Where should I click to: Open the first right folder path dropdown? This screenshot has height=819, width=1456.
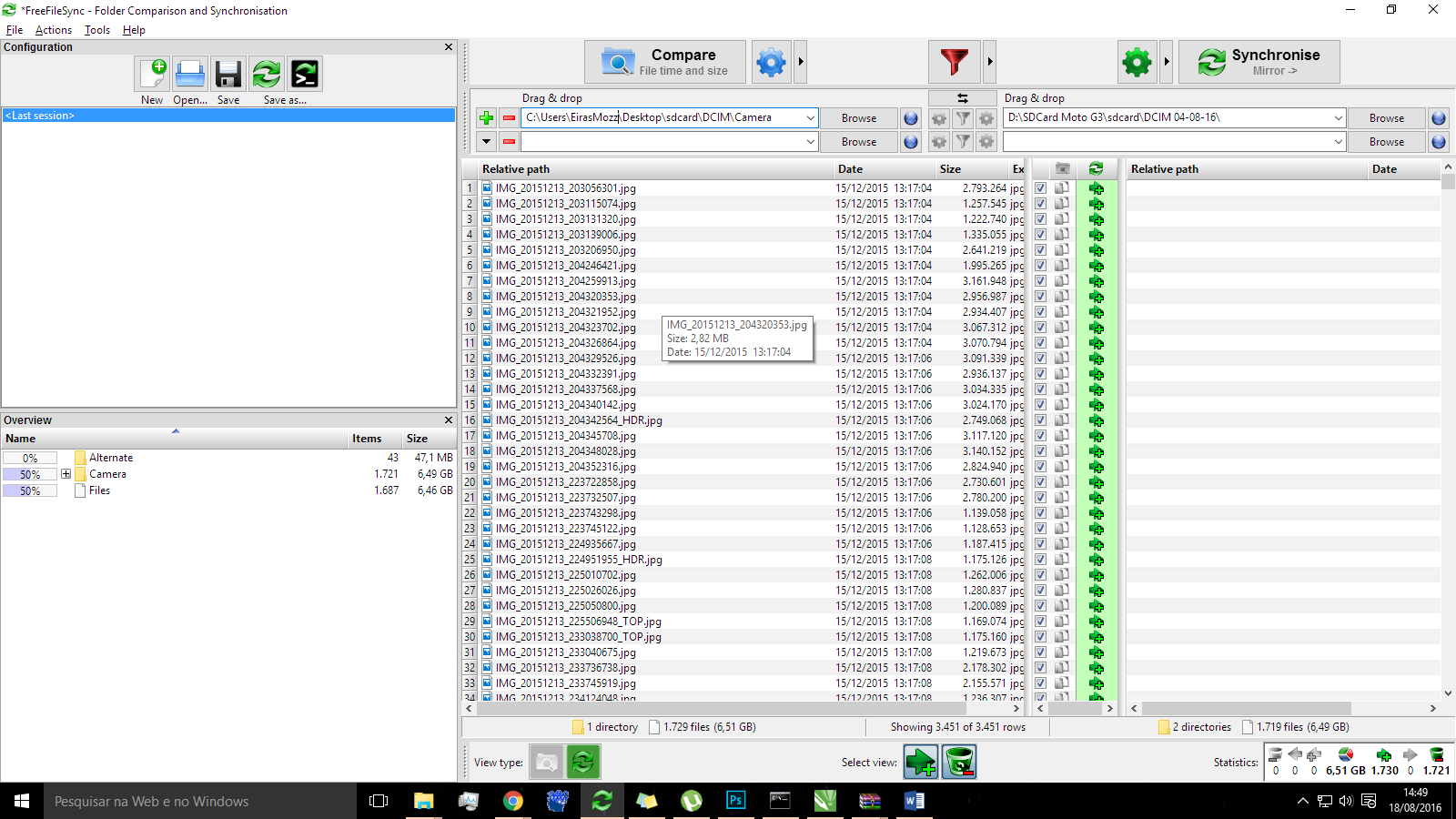point(1338,117)
